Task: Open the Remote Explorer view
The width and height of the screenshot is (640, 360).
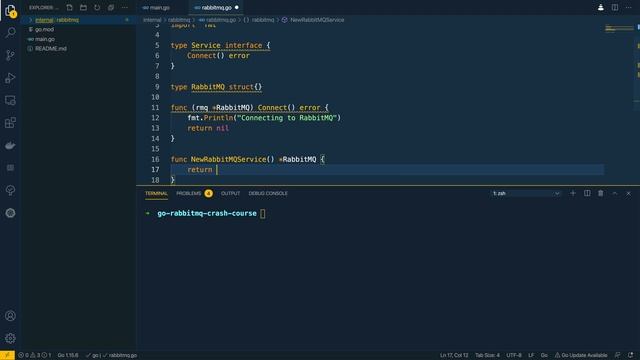Action: pos(10,100)
